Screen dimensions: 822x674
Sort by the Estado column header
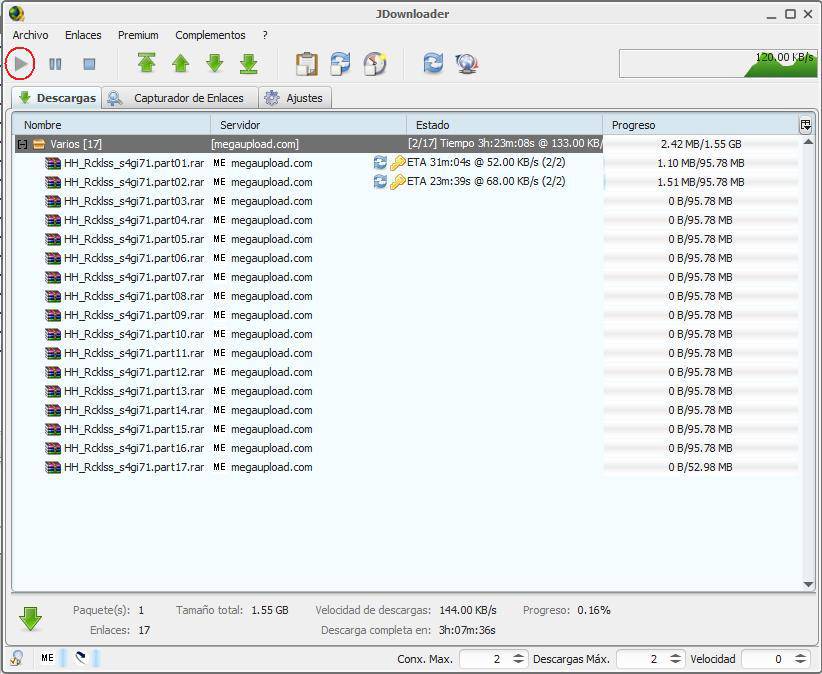tap(504, 125)
